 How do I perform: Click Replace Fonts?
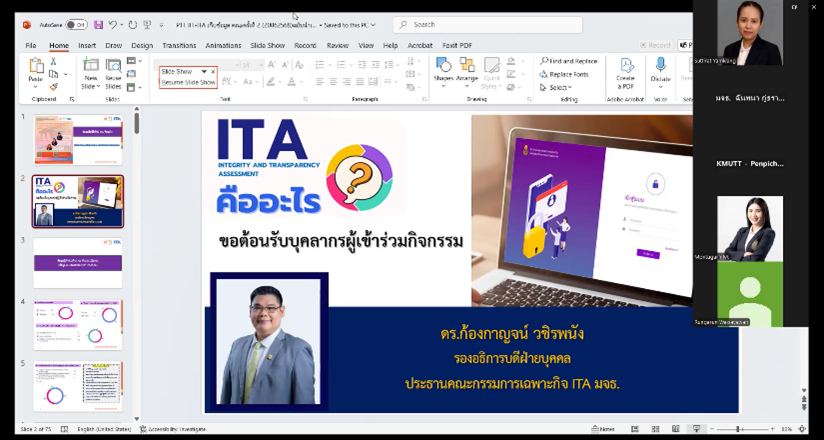click(x=564, y=74)
